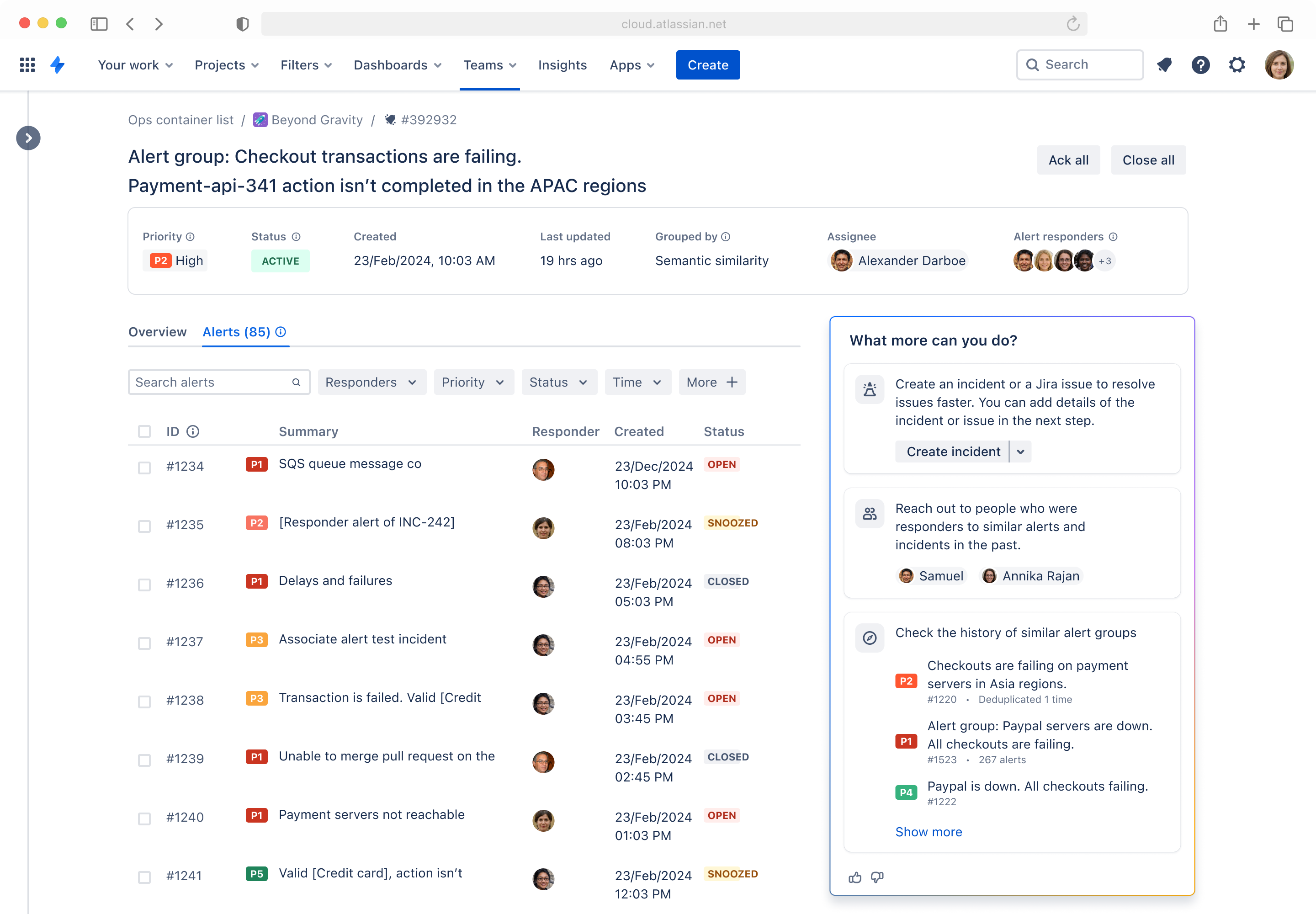
Task: Click the Priority info icon
Action: 190,236
